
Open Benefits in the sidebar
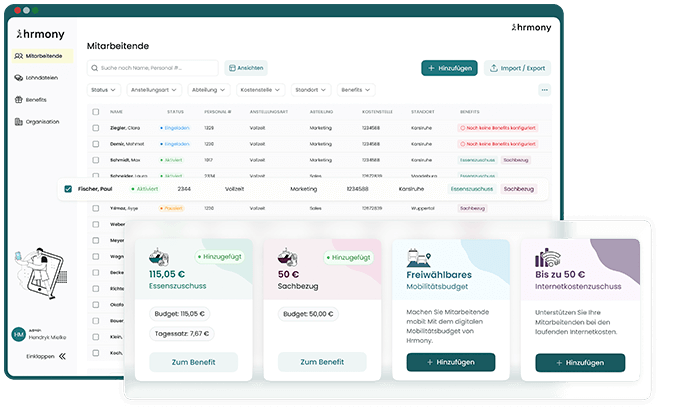36,100
